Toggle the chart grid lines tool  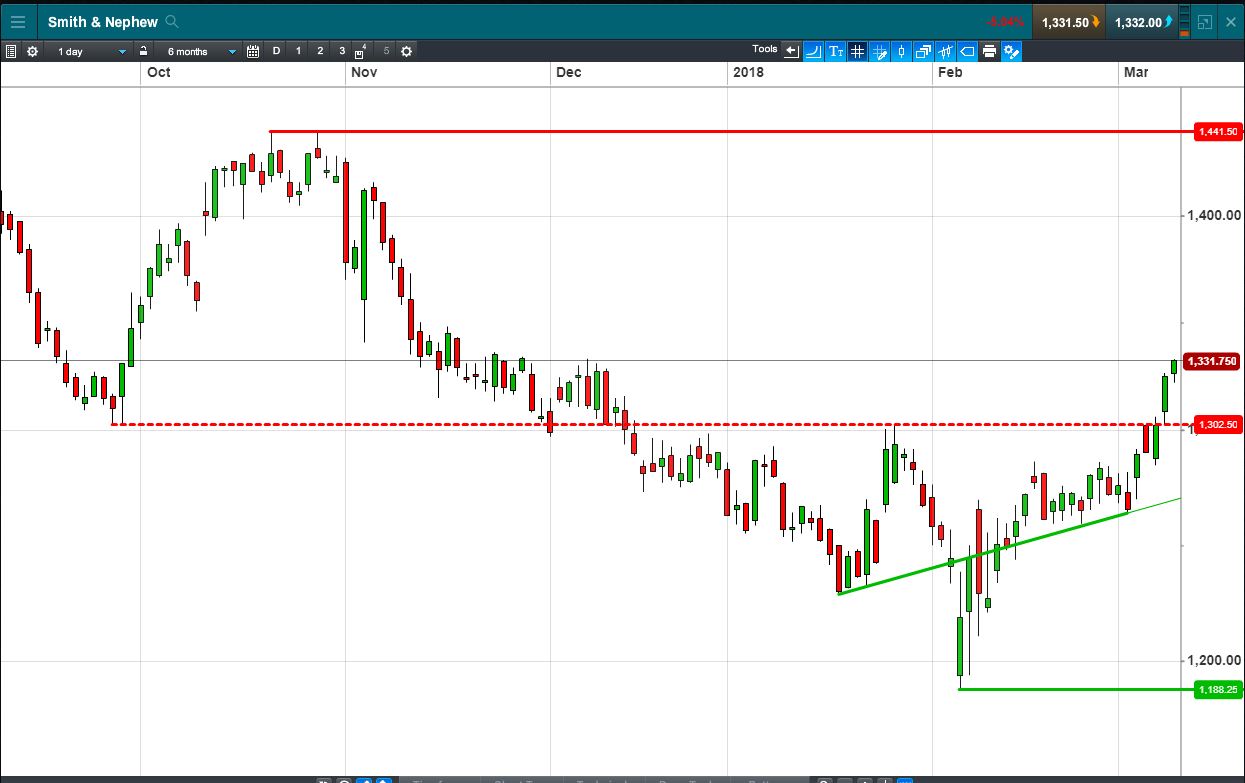point(858,51)
